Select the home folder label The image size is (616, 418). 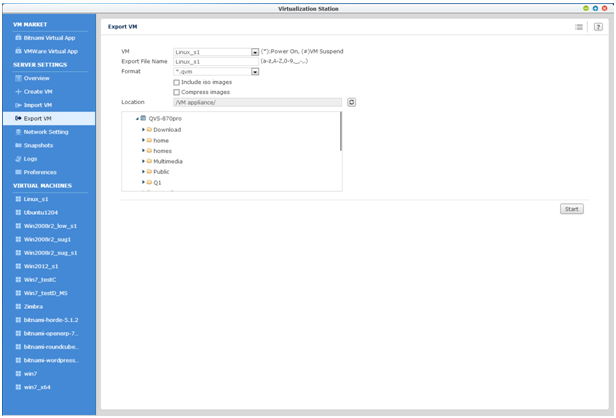(161, 140)
